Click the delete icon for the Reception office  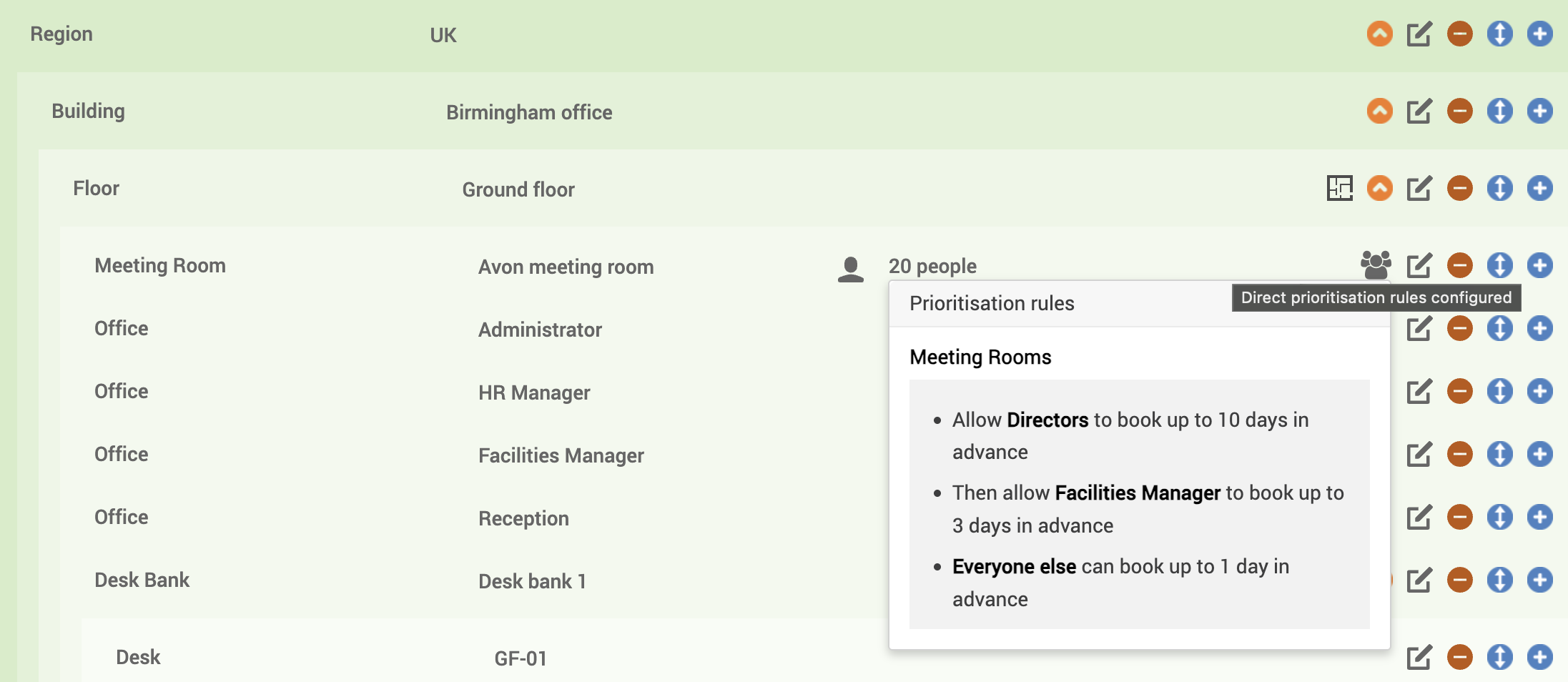pos(1460,516)
